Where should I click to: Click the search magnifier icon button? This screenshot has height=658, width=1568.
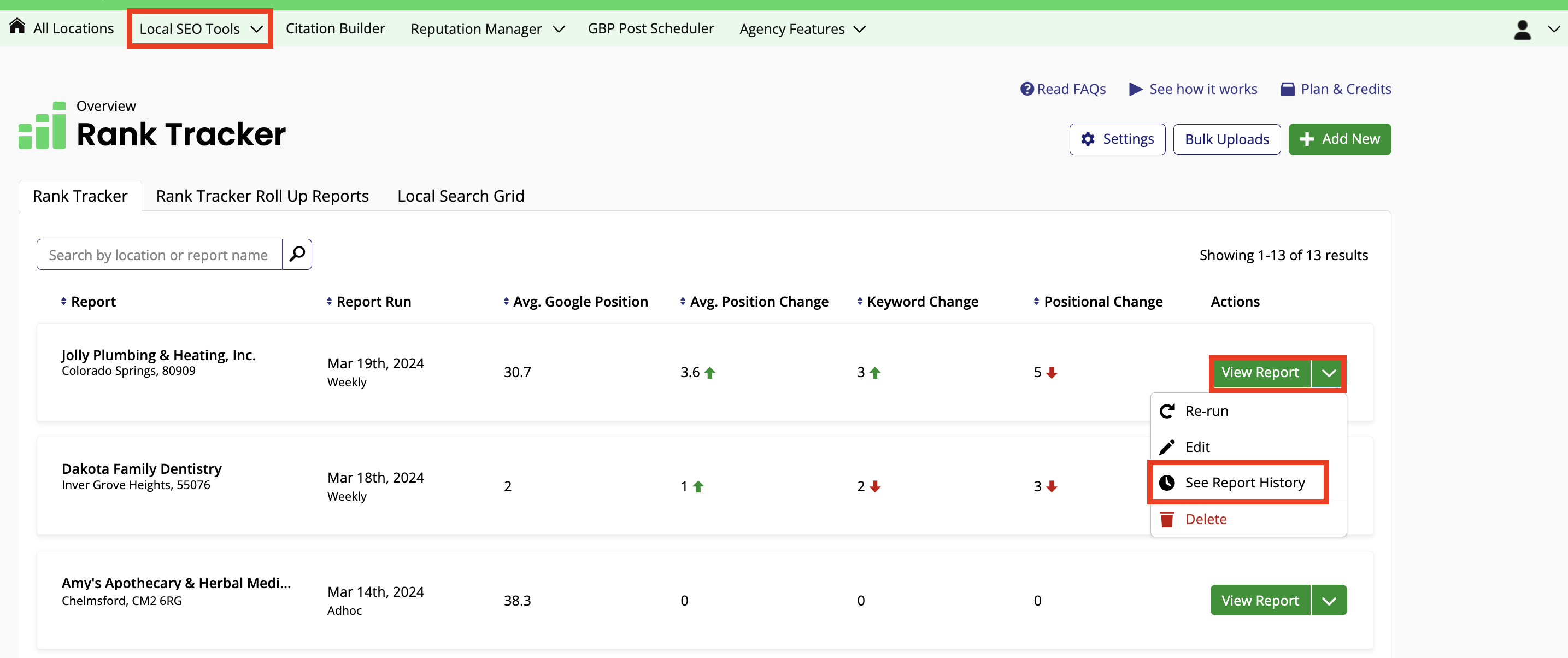coord(297,254)
